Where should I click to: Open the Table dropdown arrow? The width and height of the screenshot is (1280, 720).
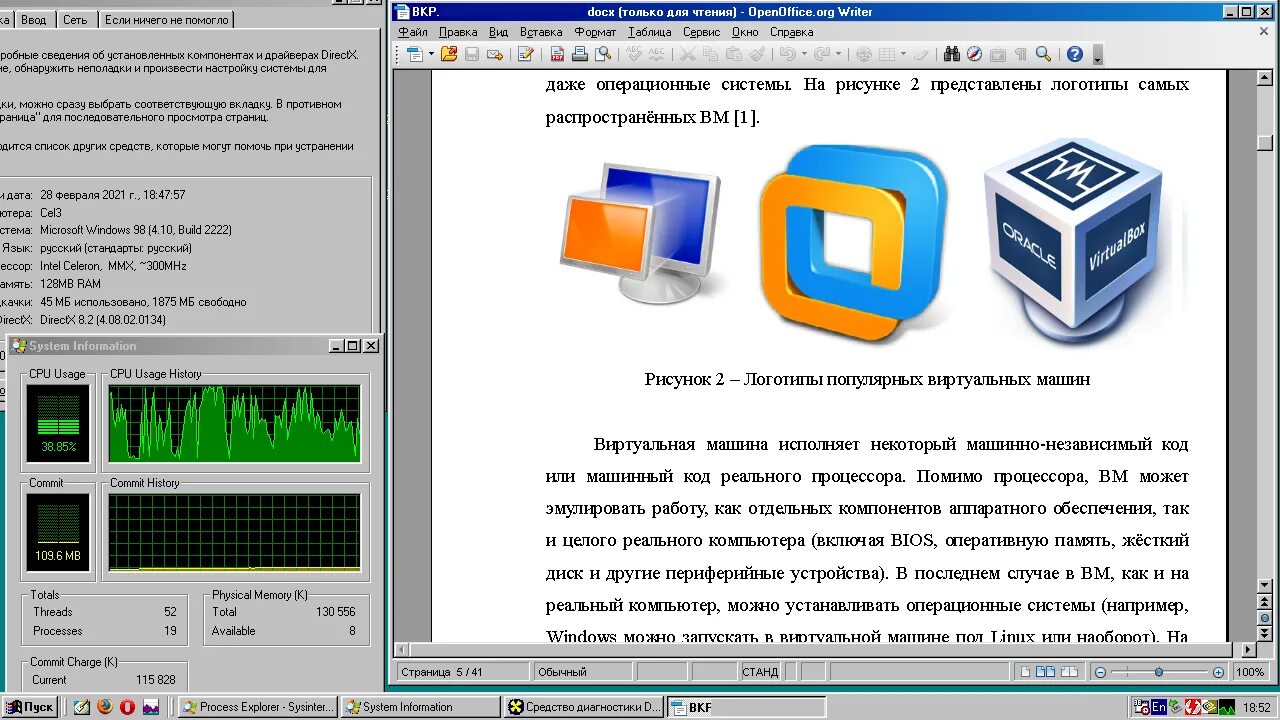click(x=903, y=54)
